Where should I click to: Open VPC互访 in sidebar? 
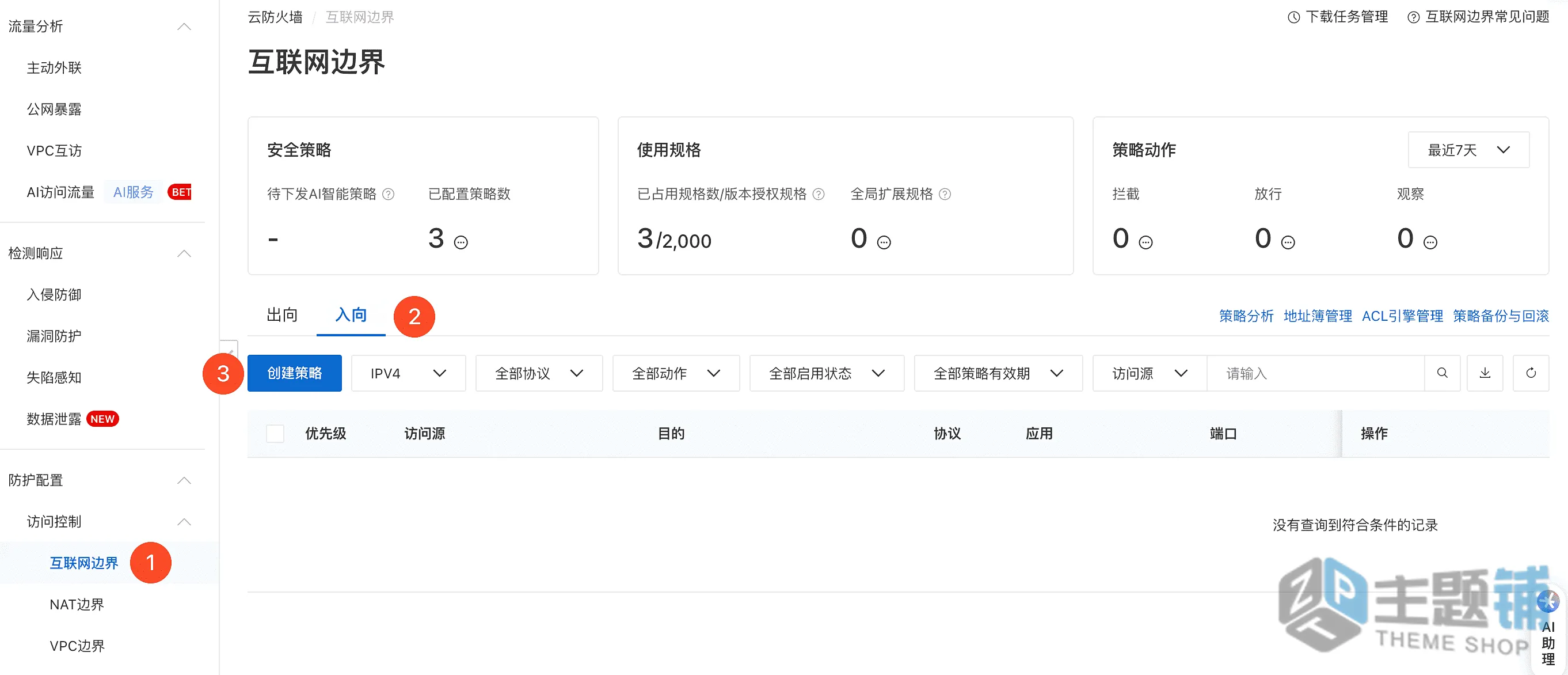click(54, 150)
